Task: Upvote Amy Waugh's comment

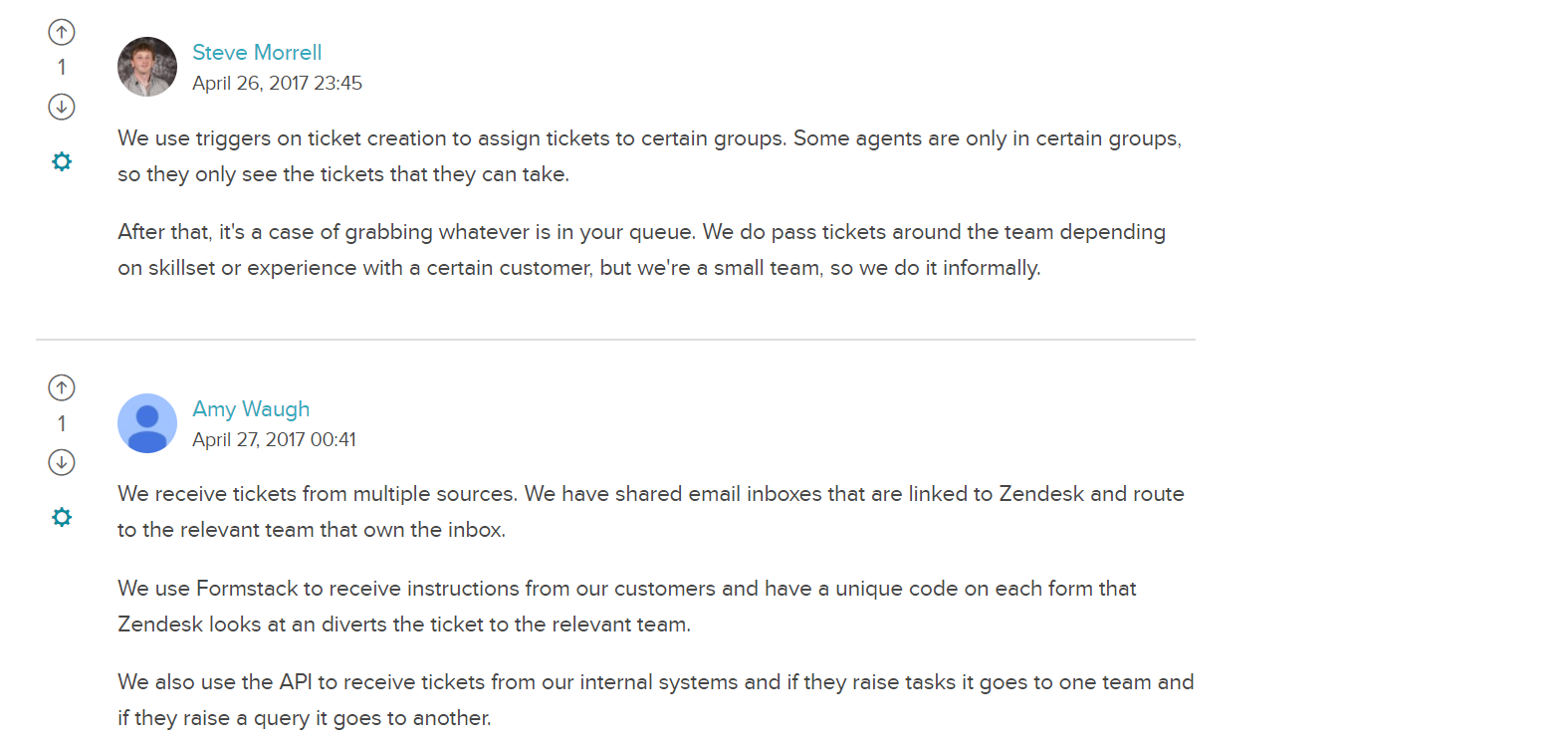Action: click(x=62, y=387)
